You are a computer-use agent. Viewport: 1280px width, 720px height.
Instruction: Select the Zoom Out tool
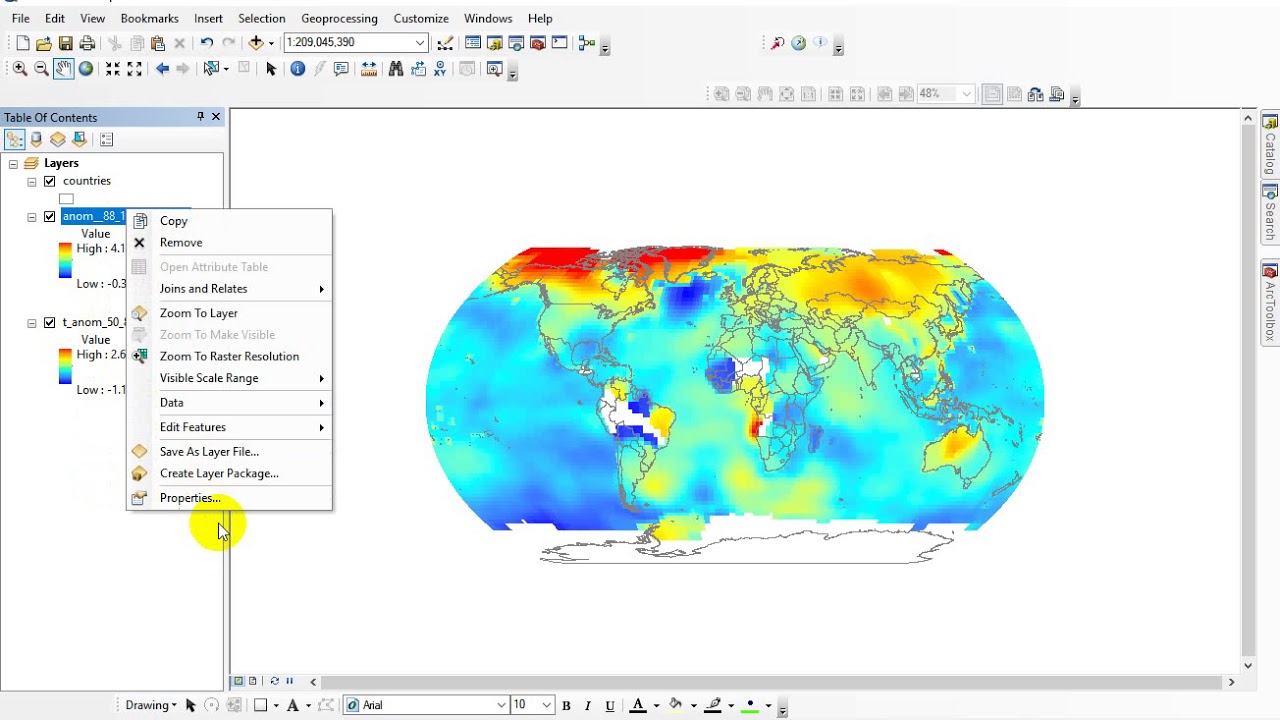(41, 69)
